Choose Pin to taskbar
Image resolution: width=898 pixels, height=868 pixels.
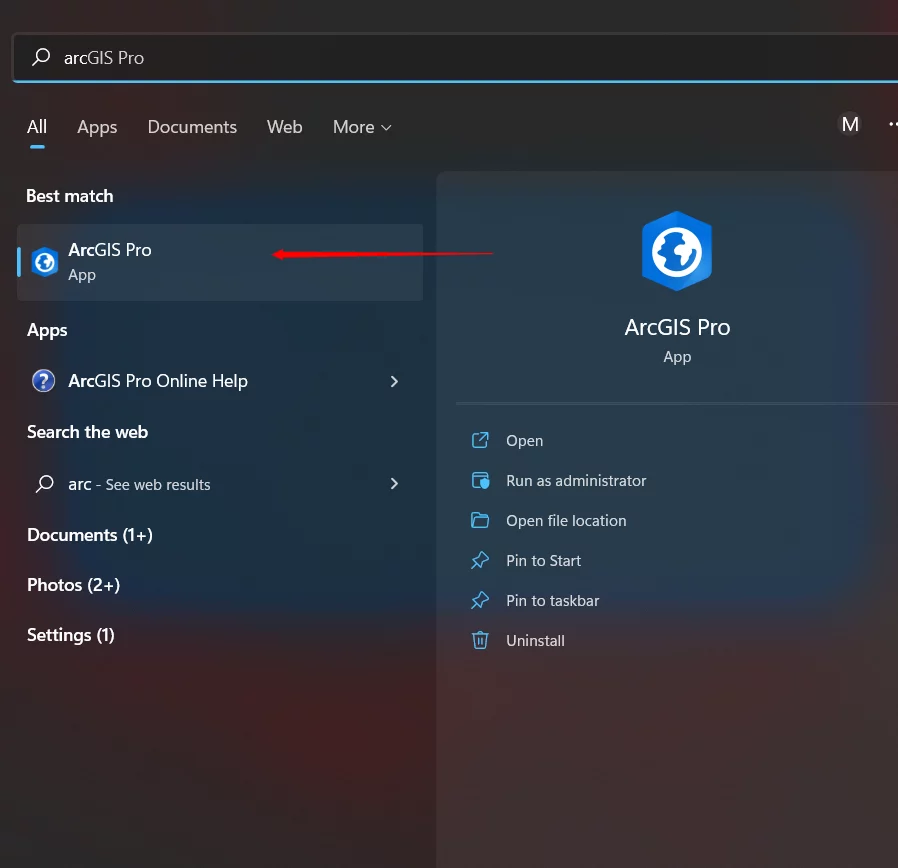(553, 601)
